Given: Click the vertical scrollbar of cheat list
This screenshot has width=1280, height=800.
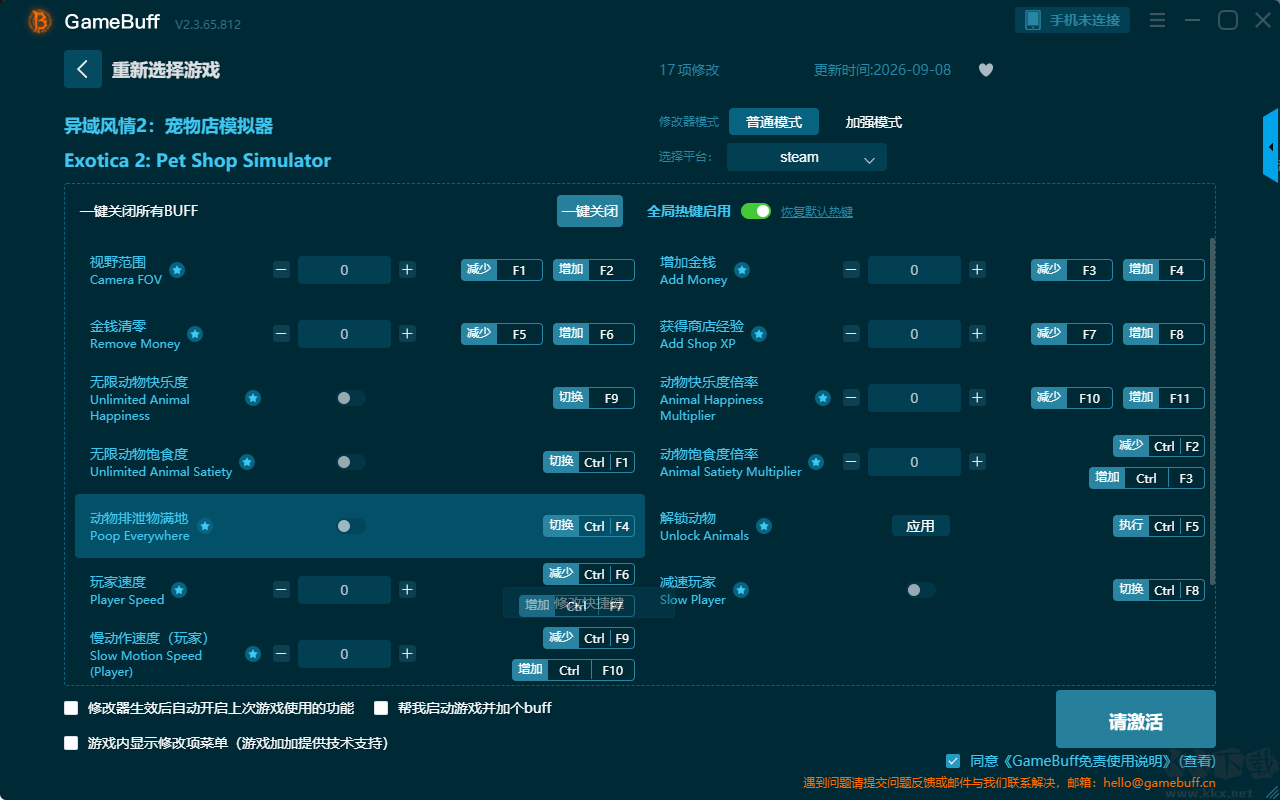Looking at the screenshot, I should (x=1213, y=411).
